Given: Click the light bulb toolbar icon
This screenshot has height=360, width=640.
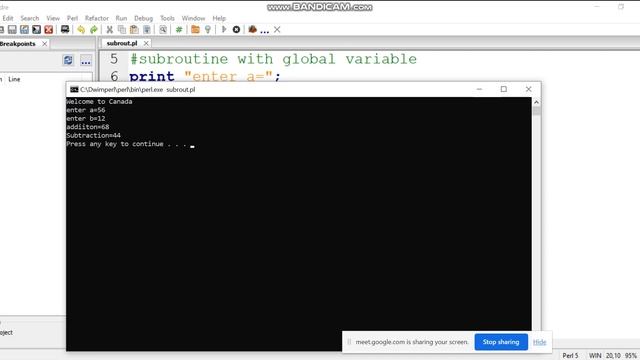Looking at the screenshot, I should click(x=208, y=29).
